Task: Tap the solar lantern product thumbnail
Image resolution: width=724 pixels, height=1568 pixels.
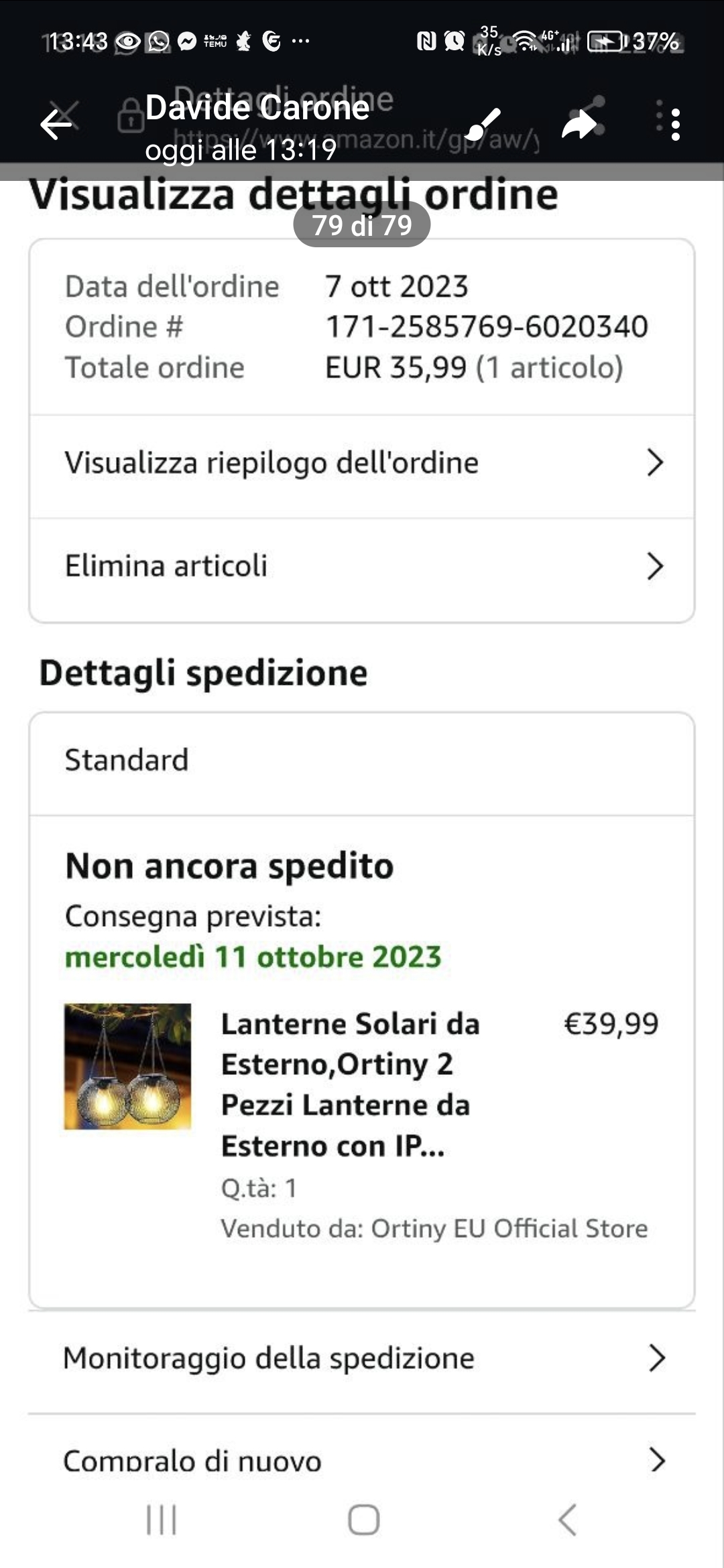Action: click(x=127, y=1066)
